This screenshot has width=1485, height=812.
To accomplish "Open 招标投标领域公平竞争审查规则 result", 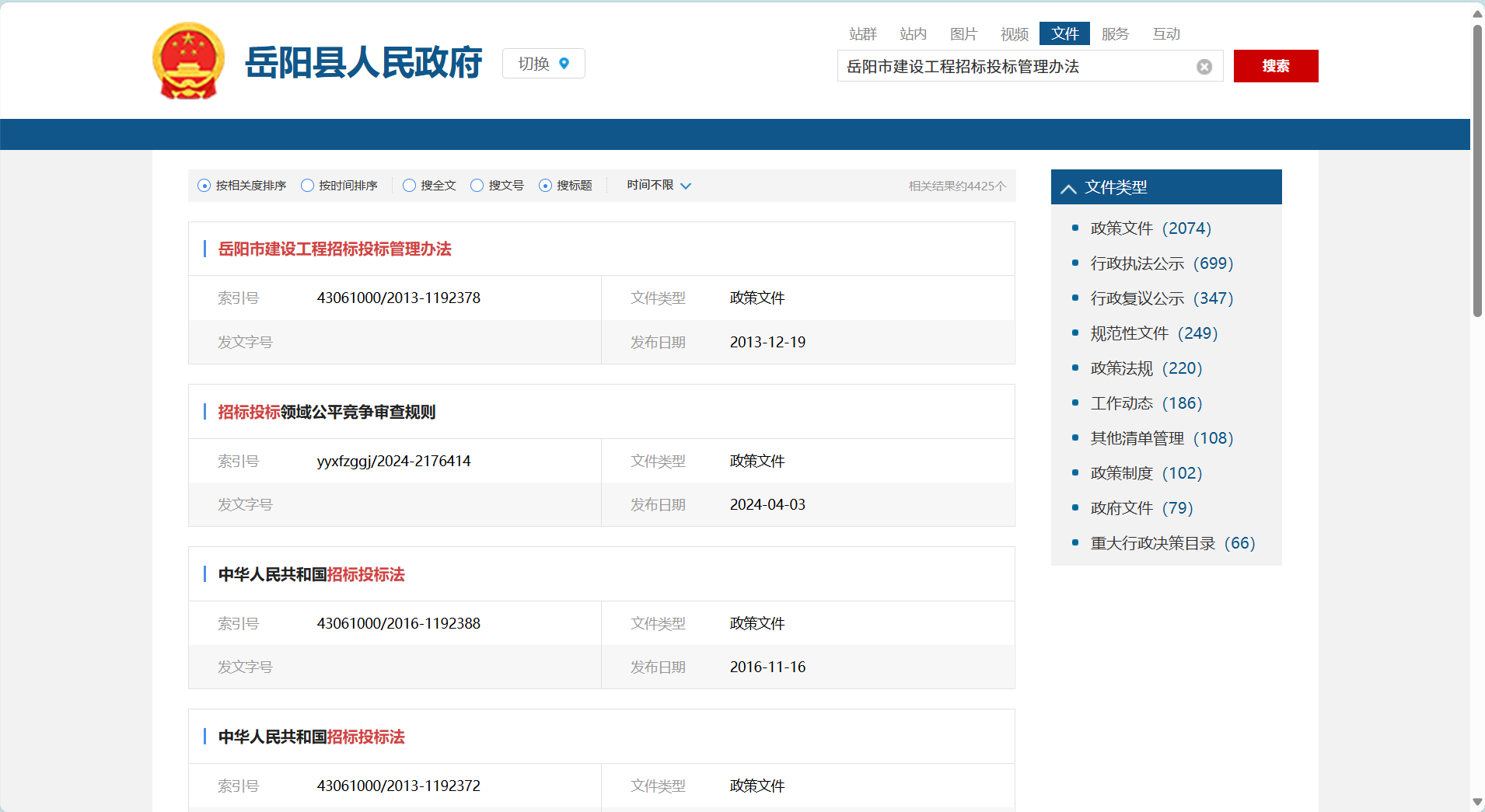I will tap(327, 412).
